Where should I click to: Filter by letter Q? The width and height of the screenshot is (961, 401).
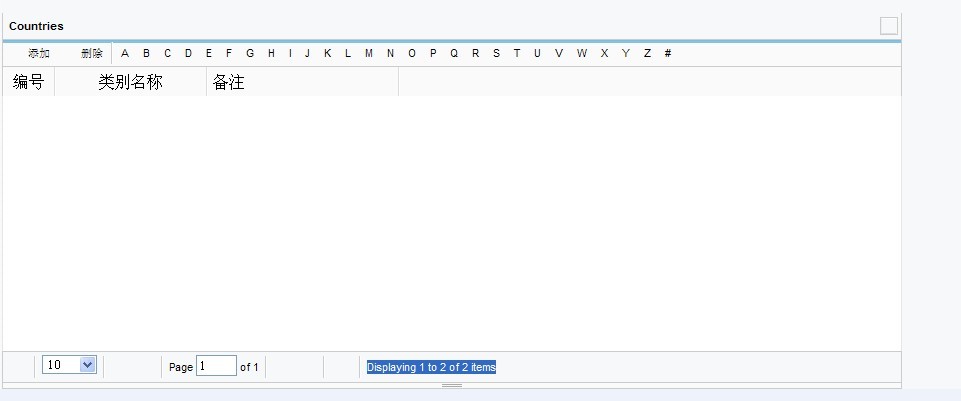coord(454,53)
